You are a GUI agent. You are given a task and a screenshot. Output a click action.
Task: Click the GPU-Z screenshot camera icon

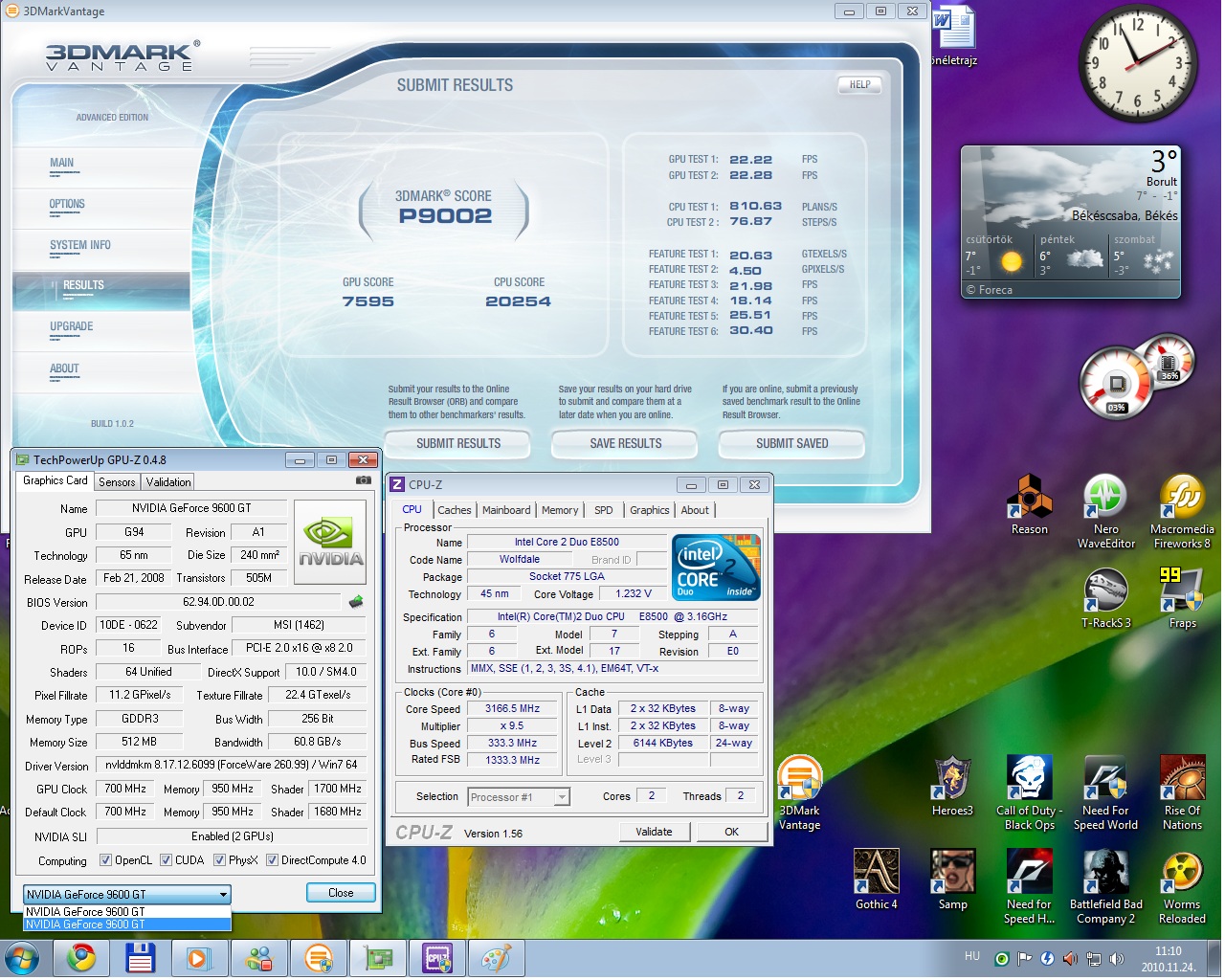tap(364, 480)
